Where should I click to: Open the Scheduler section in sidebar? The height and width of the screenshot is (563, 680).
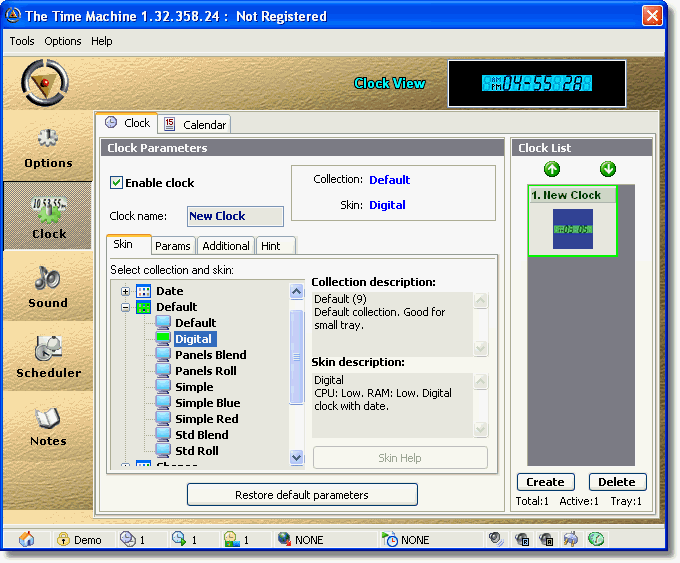48,357
